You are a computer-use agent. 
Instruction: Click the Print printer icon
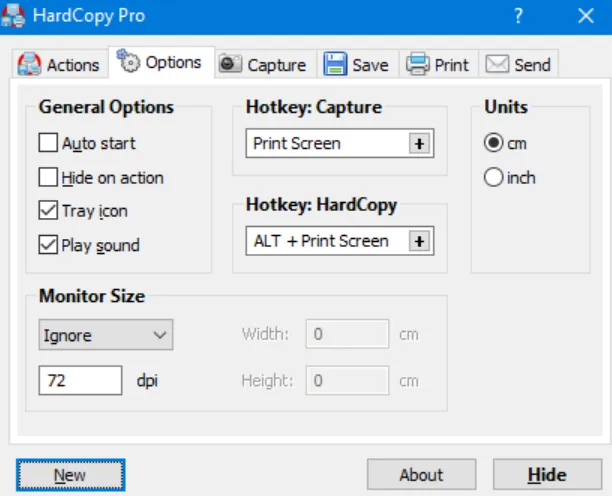pyautogui.click(x=418, y=64)
